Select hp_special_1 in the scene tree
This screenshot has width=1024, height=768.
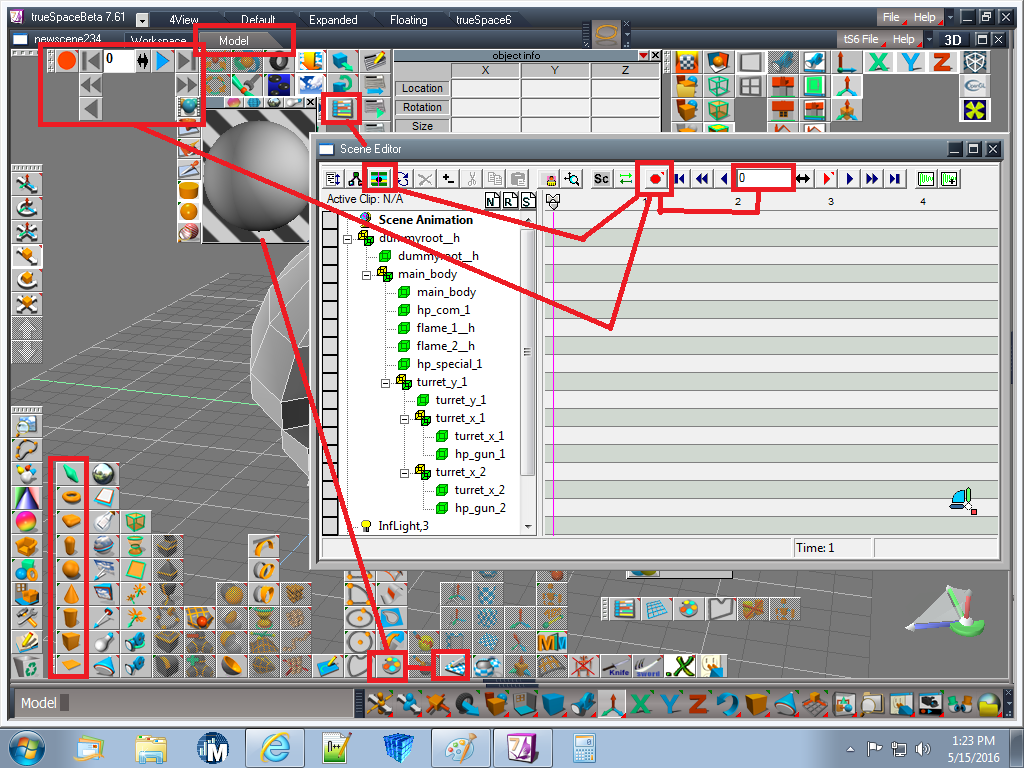coord(449,364)
